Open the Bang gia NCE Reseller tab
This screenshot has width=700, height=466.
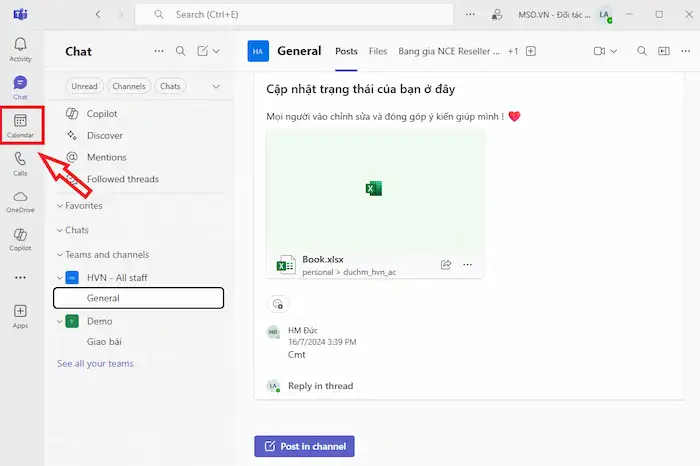coord(448,51)
